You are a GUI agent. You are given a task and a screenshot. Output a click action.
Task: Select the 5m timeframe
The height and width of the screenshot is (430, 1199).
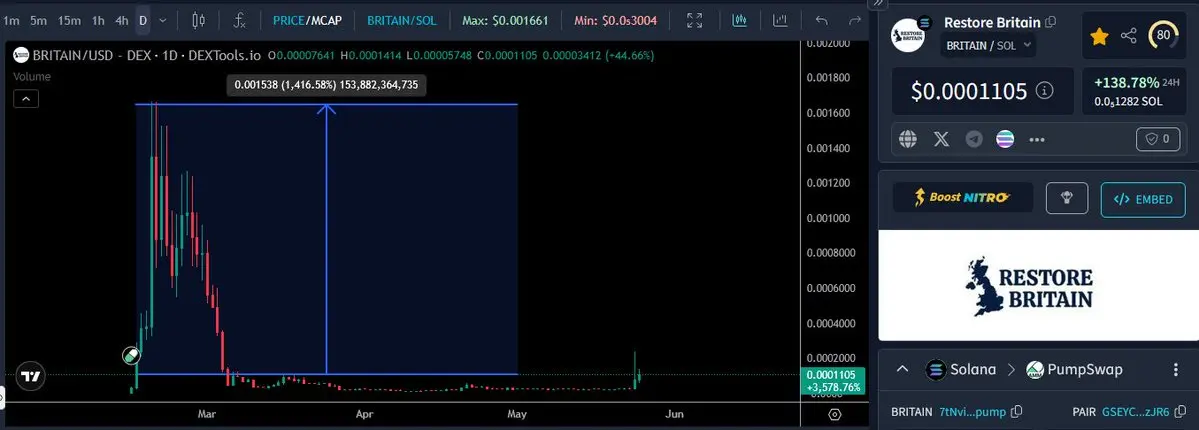(38, 21)
